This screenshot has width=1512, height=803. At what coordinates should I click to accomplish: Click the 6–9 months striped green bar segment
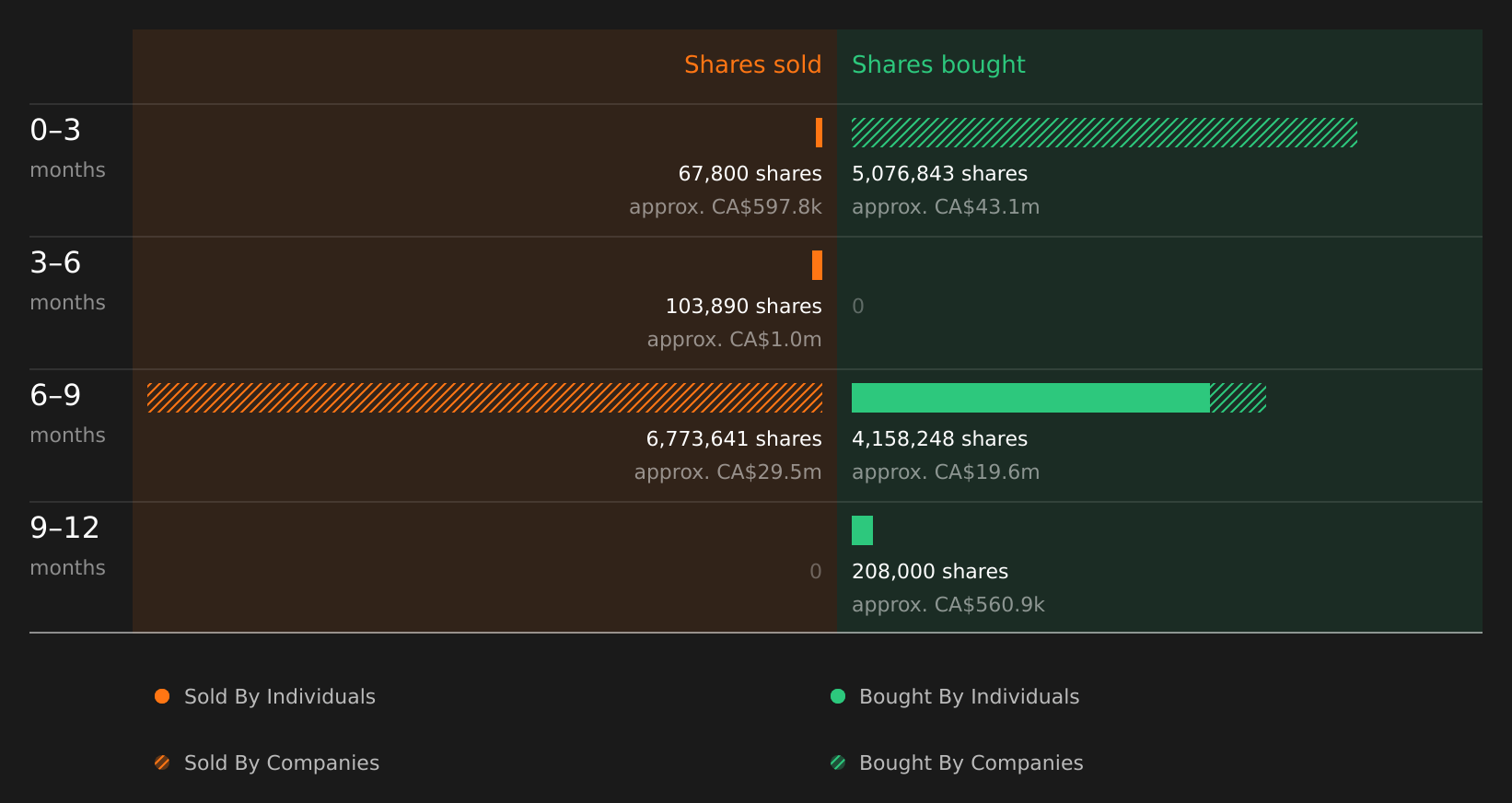click(x=1238, y=398)
